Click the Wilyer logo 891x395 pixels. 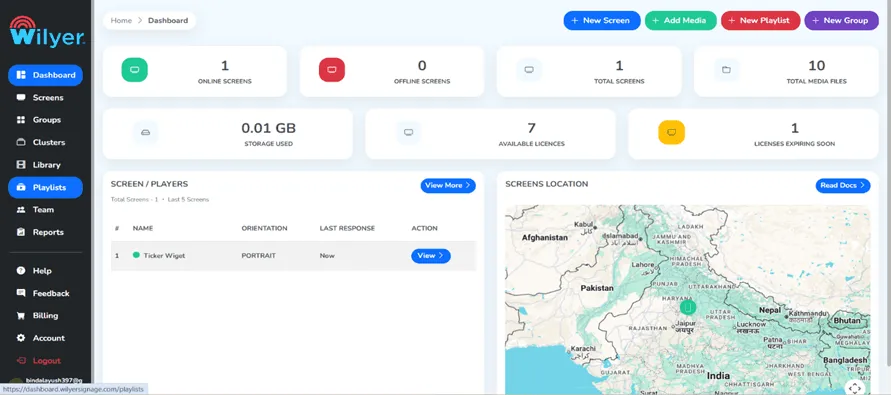[47, 32]
